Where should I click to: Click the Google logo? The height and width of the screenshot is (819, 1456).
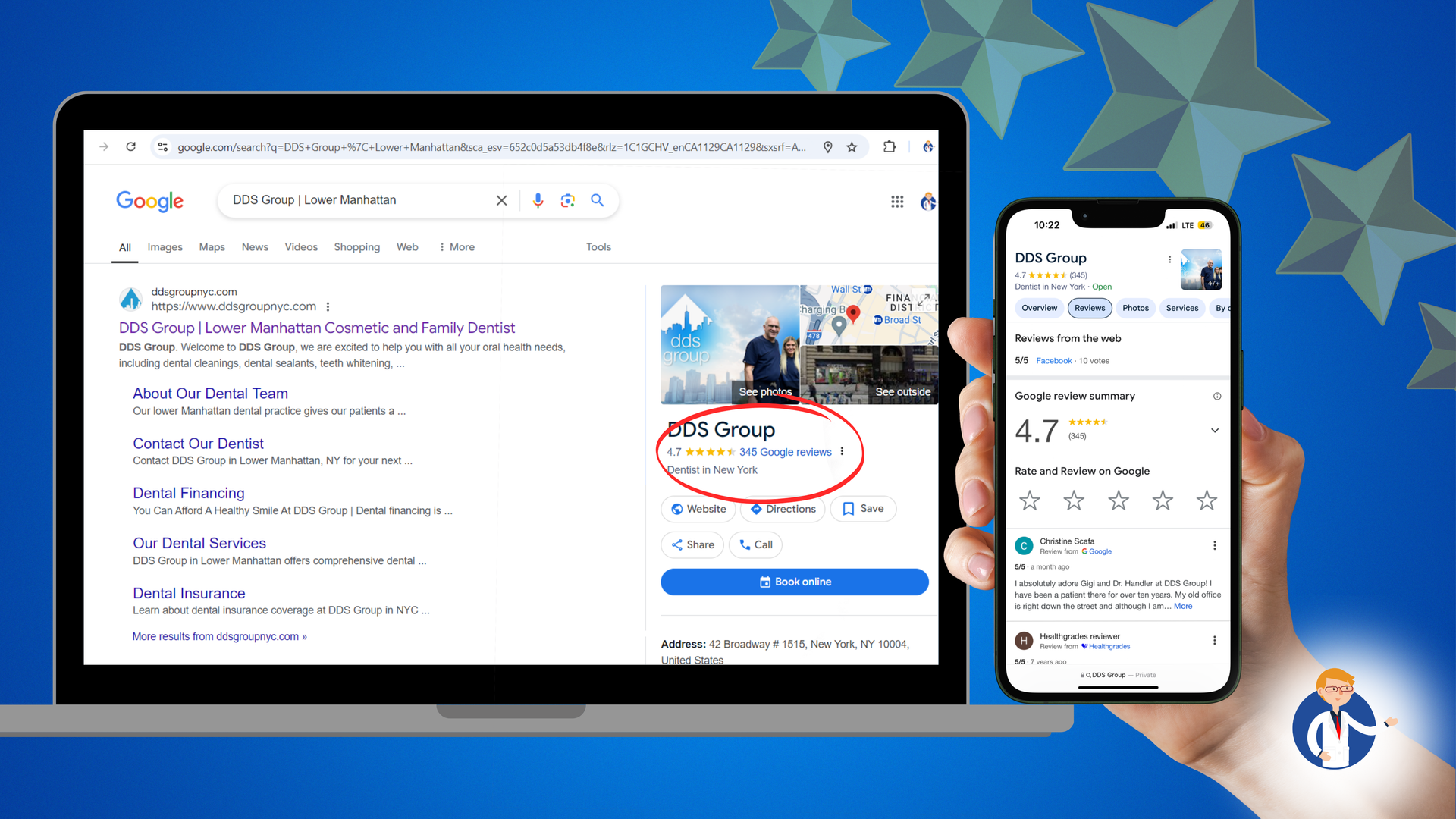coord(149,201)
